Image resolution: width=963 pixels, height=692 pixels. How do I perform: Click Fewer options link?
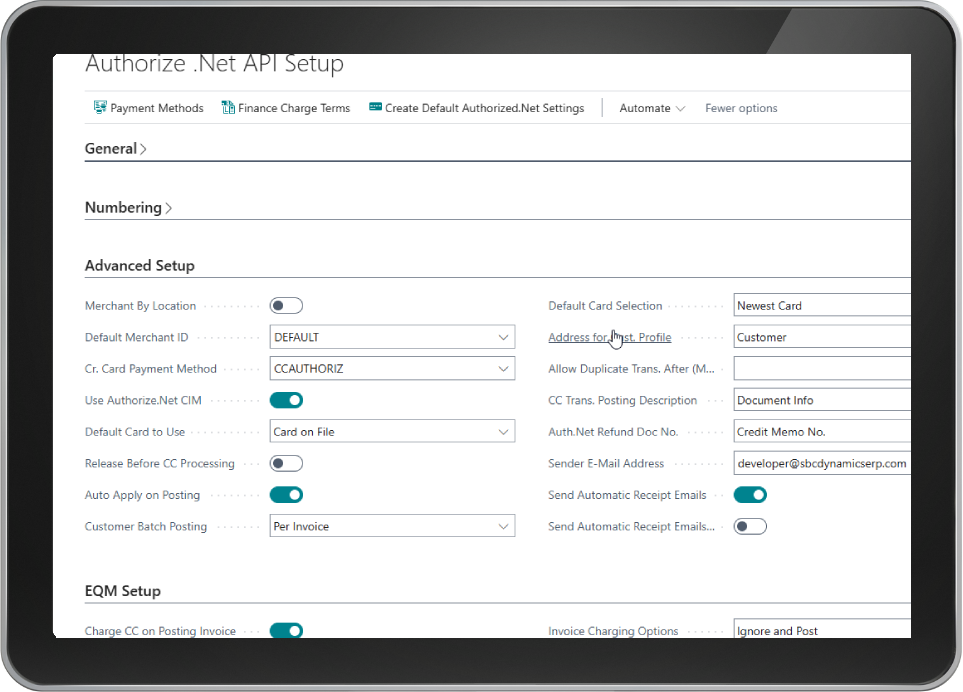click(741, 108)
